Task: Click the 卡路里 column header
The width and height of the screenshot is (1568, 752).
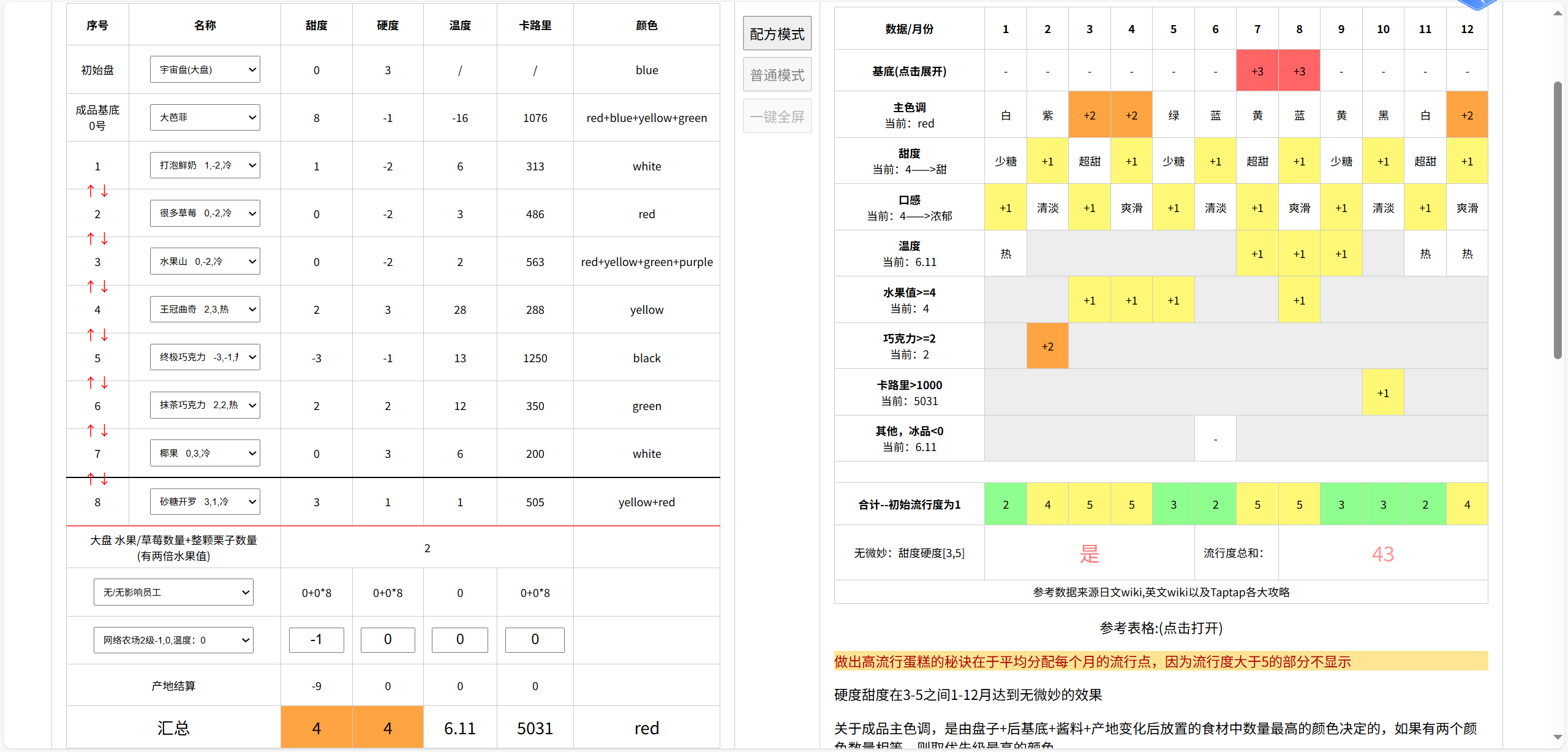Action: click(x=535, y=25)
